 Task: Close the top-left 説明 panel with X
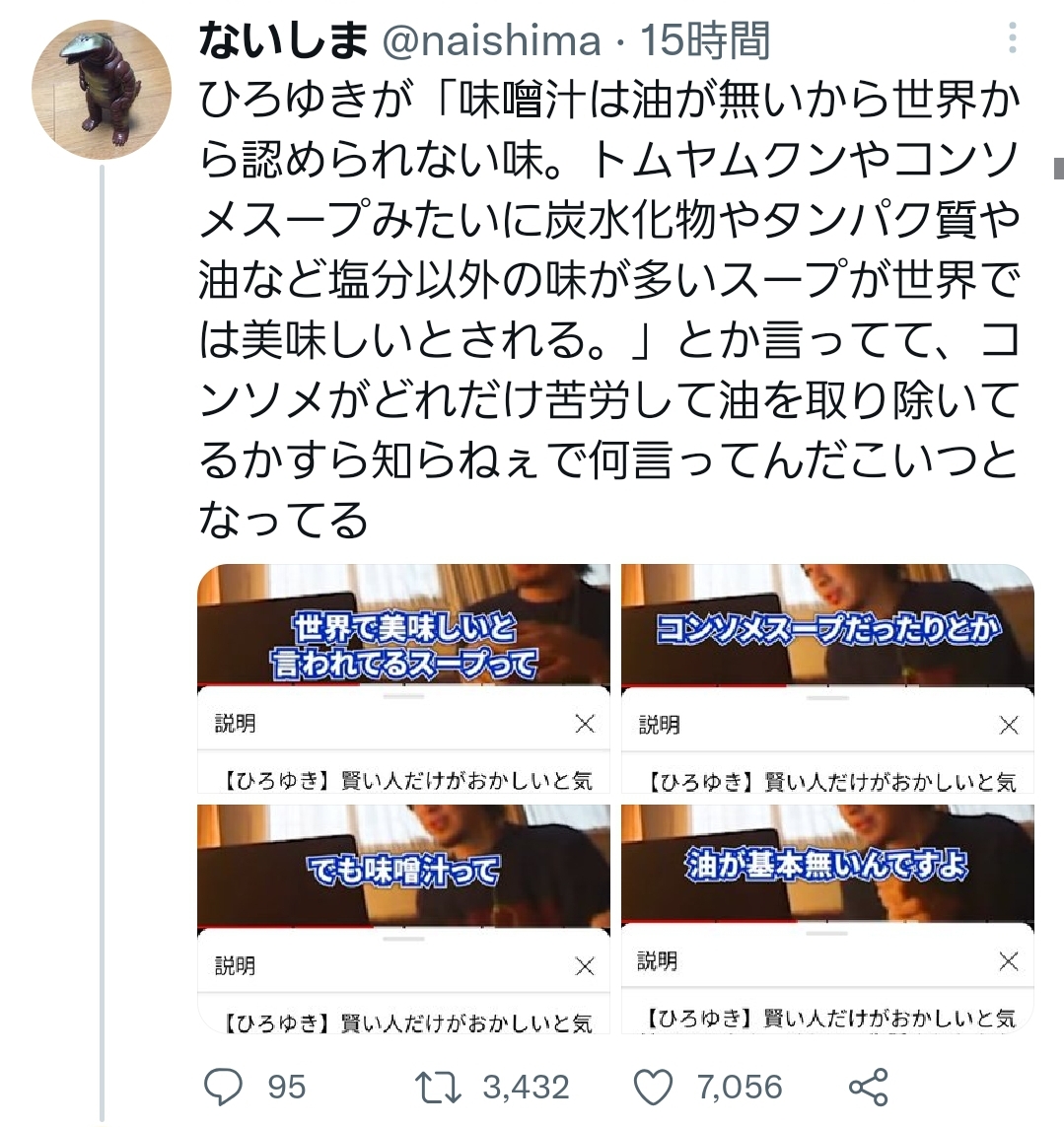[585, 723]
